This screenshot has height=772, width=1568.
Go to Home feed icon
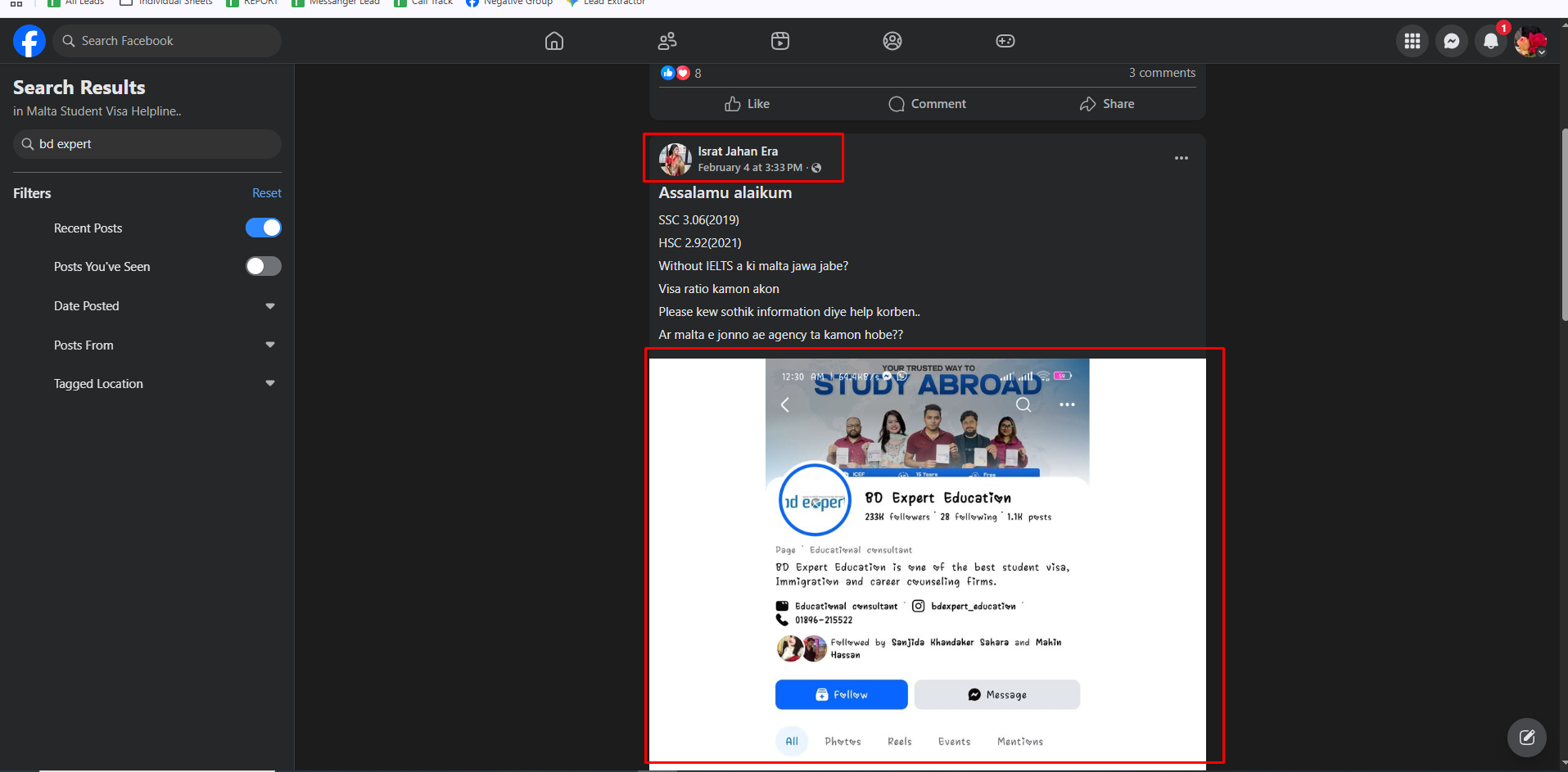(554, 41)
